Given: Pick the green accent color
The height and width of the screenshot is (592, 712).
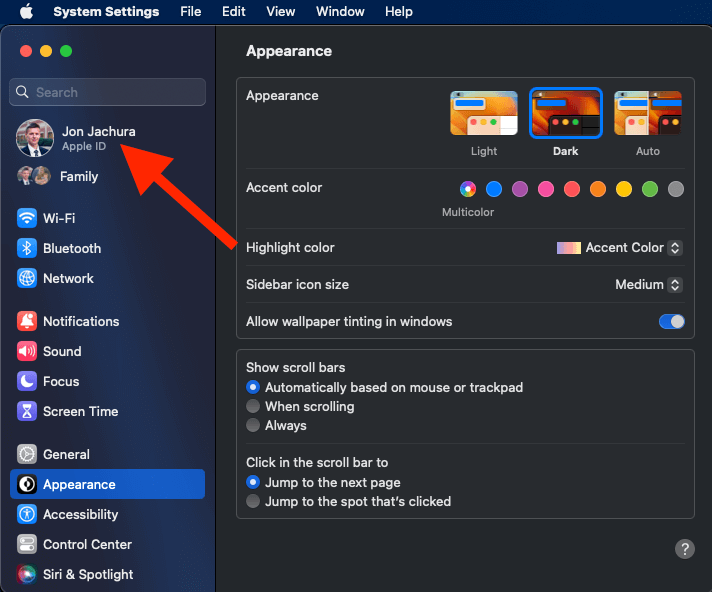Looking at the screenshot, I should point(650,189).
